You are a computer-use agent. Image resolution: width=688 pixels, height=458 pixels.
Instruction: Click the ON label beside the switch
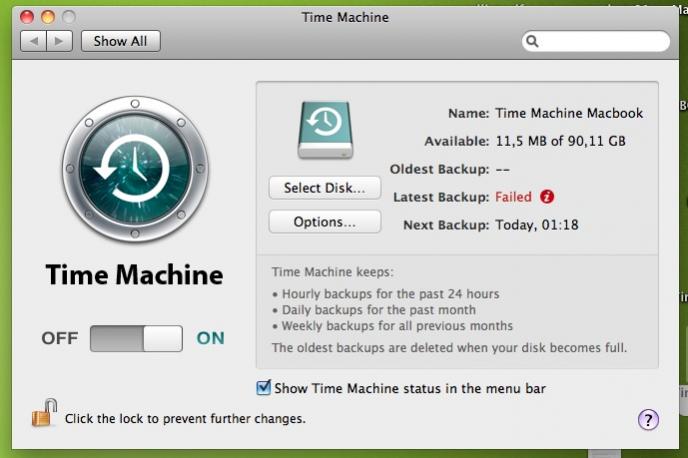click(x=211, y=338)
